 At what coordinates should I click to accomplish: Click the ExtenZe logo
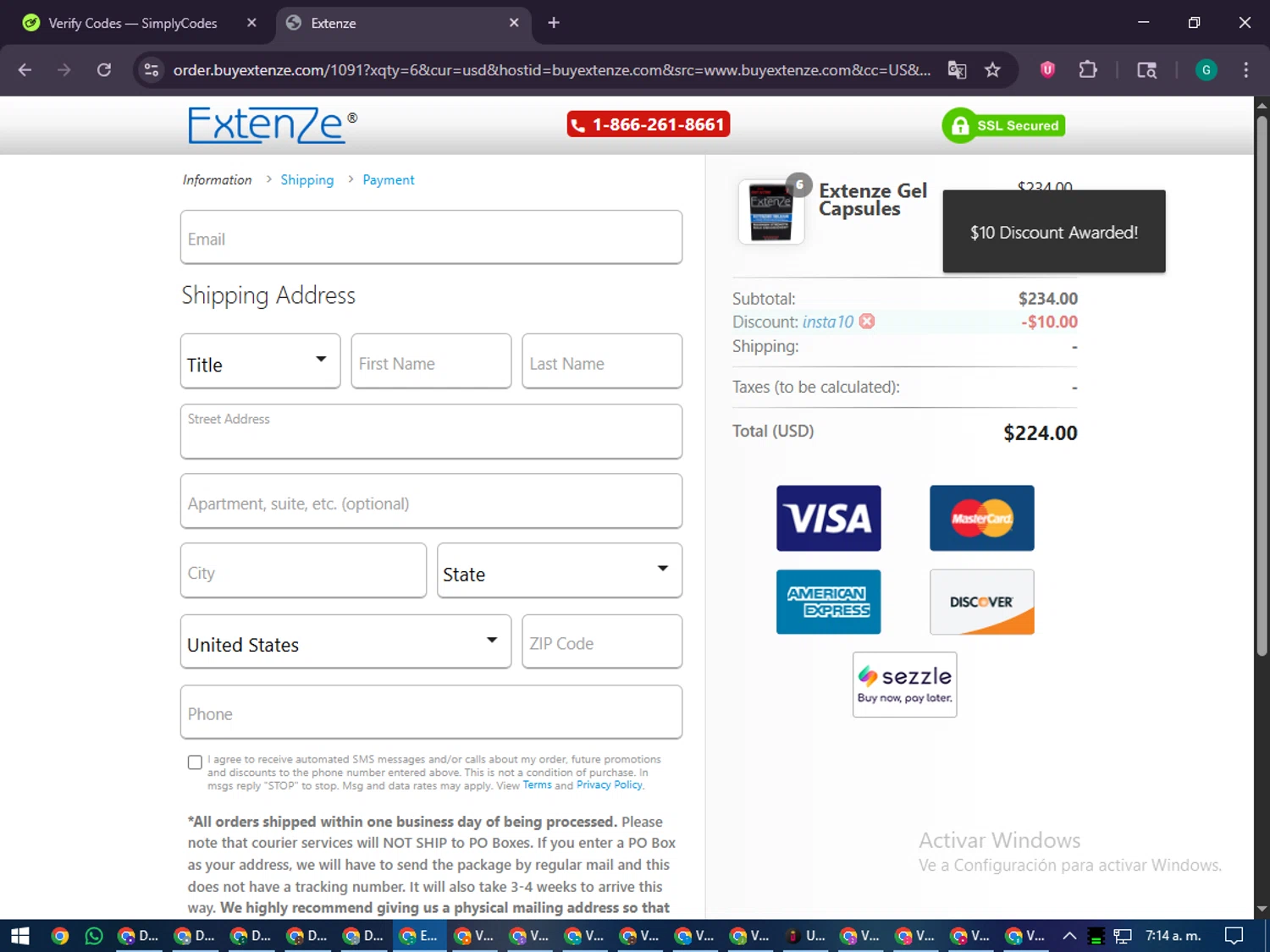coord(272,124)
